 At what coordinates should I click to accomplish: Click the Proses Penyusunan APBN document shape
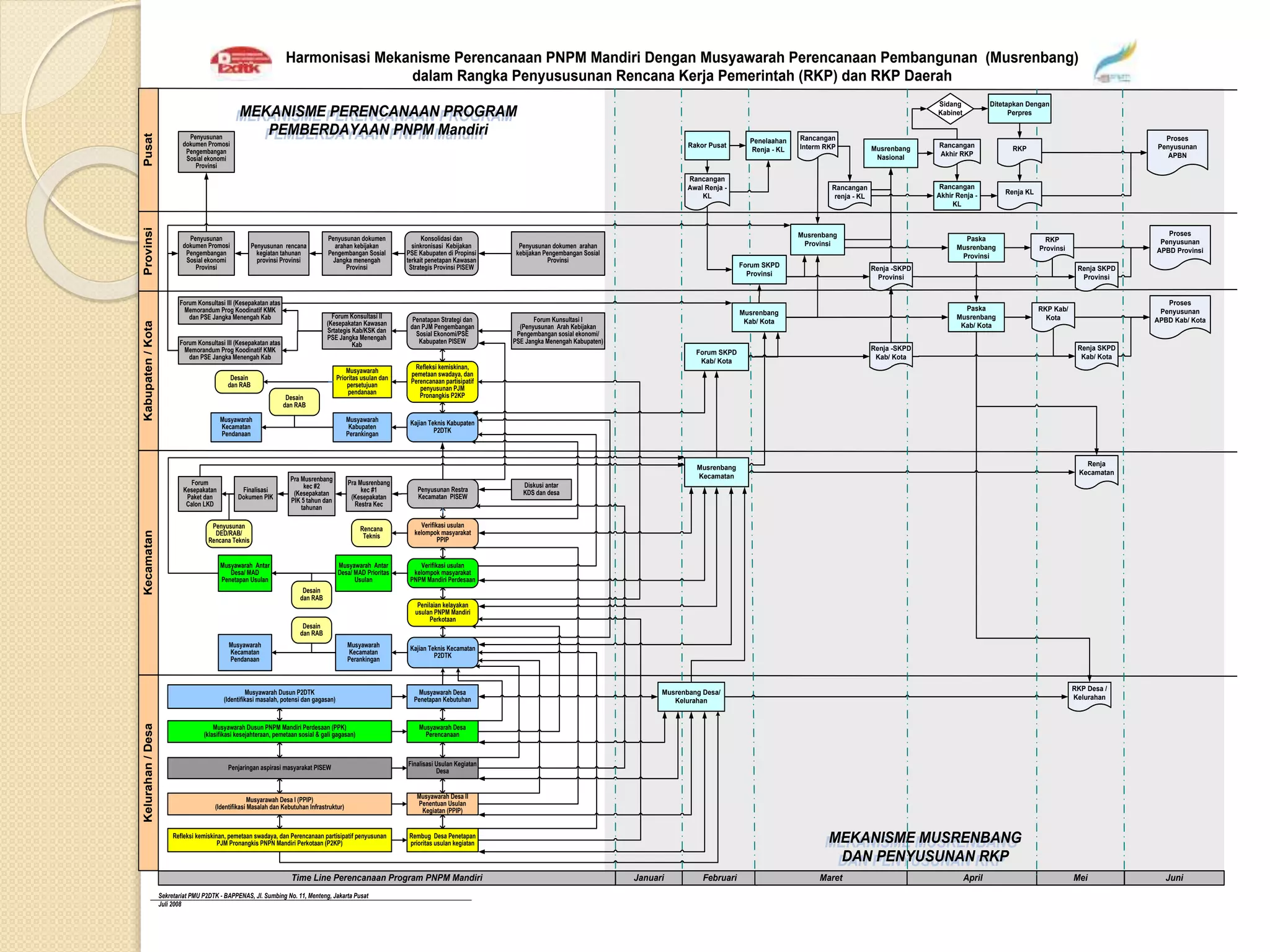pyautogui.click(x=1177, y=149)
